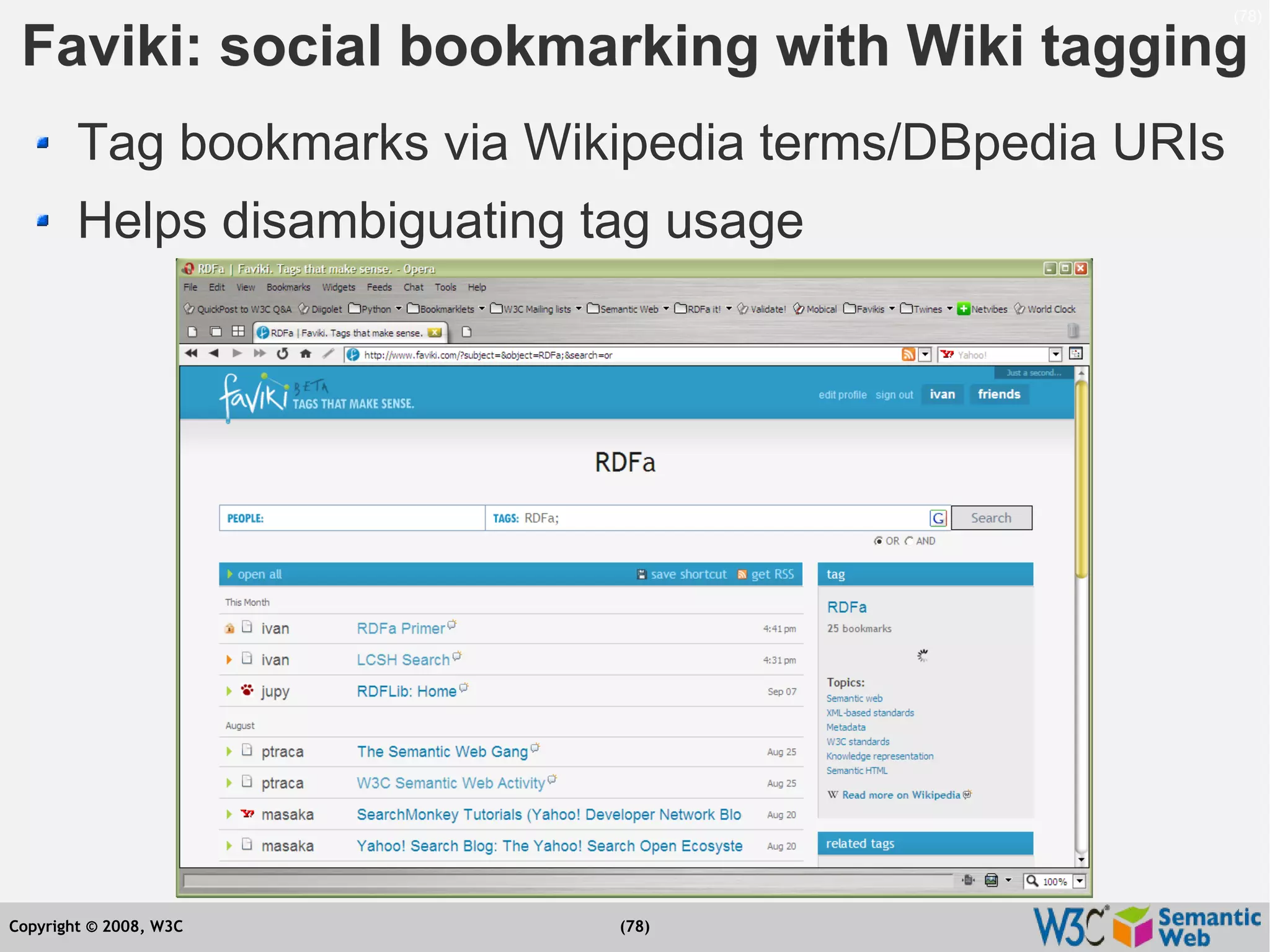1270x952 pixels.
Task: Select the AND radio button
Action: pyautogui.click(x=908, y=541)
